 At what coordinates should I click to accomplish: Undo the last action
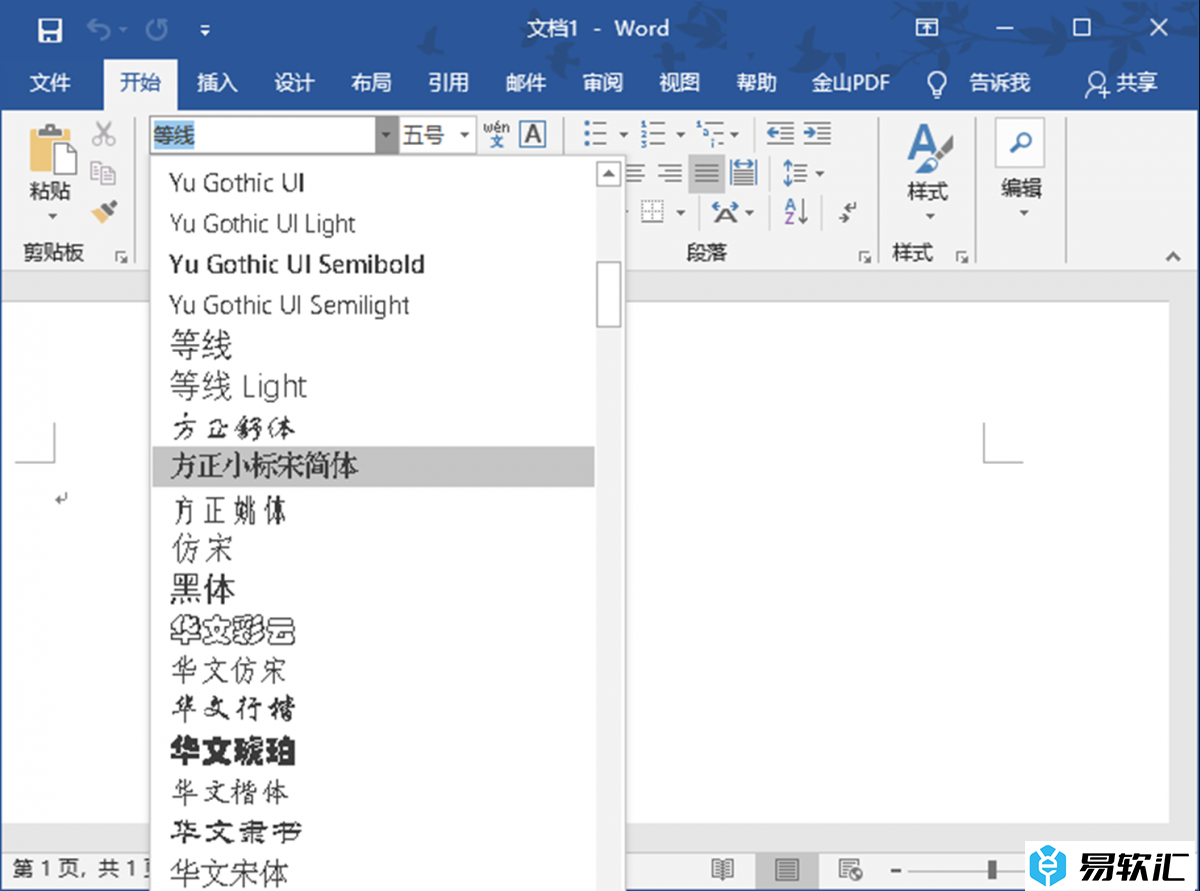point(99,30)
